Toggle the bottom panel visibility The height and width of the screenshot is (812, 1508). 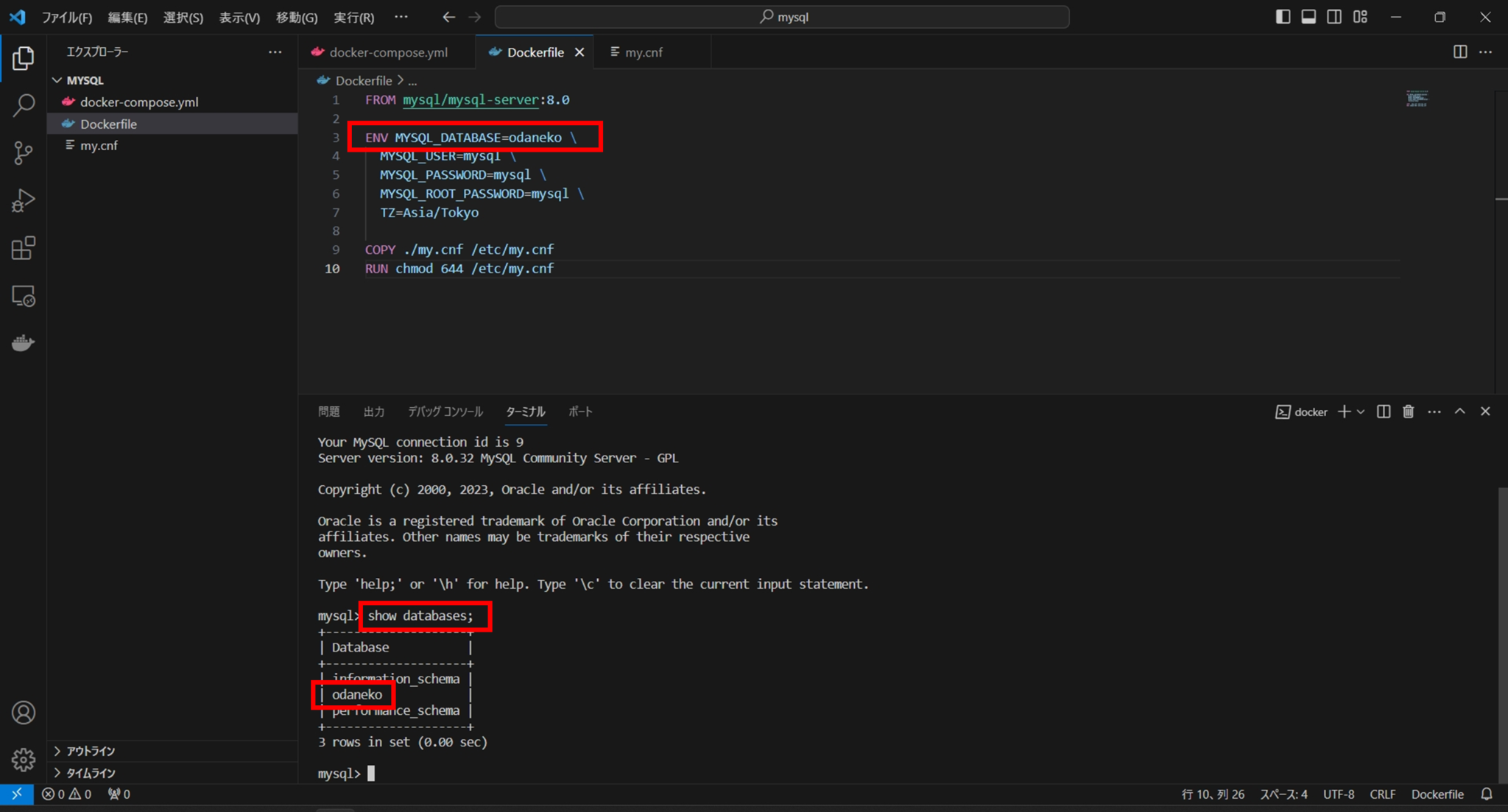point(1308,16)
